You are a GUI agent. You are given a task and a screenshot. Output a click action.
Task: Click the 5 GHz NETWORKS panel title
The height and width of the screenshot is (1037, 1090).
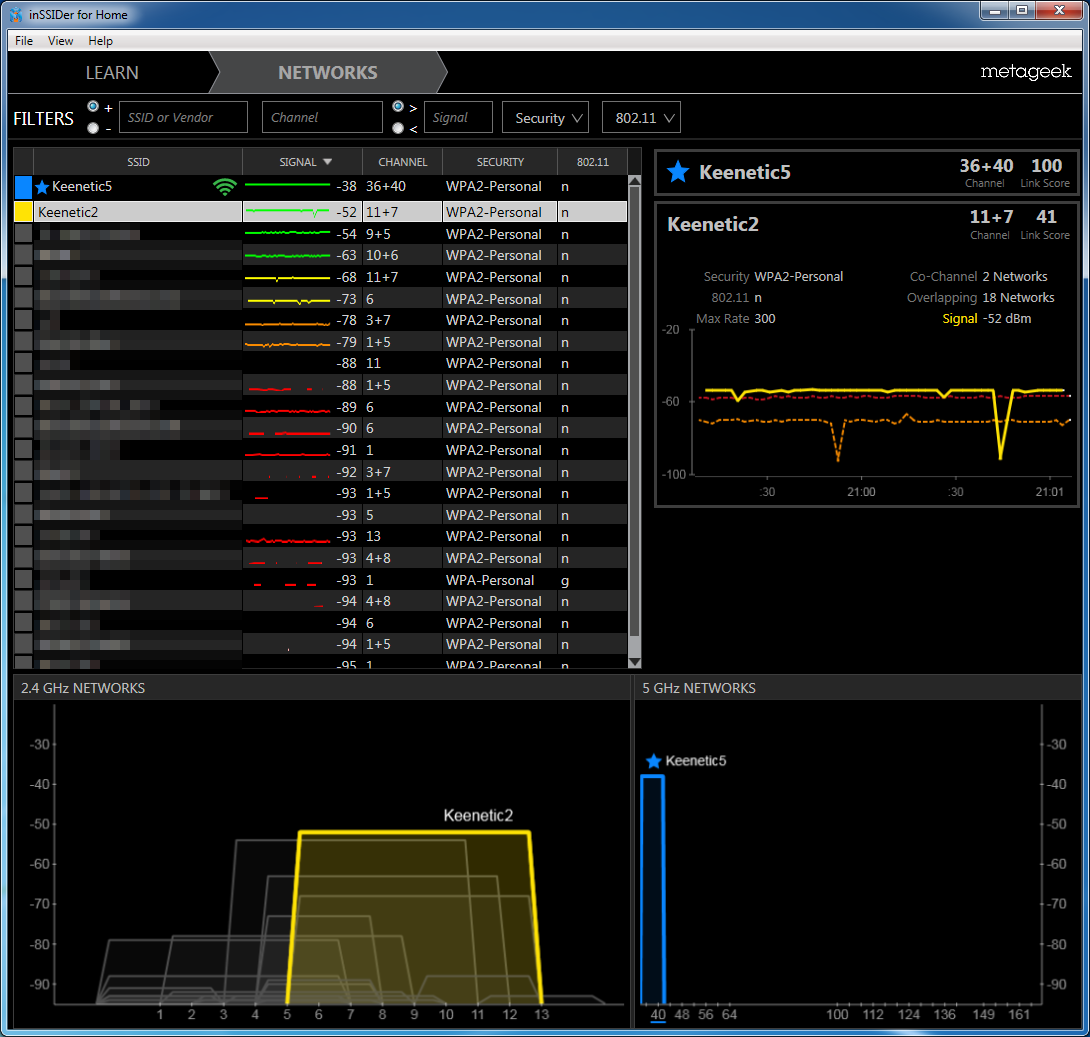coord(699,688)
